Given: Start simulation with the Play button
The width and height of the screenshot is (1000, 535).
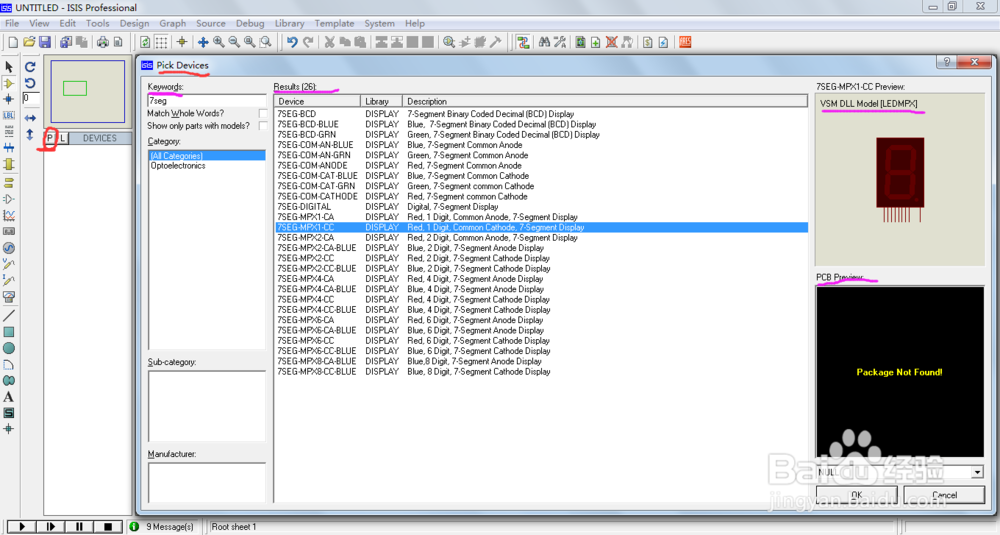Looking at the screenshot, I should coord(22,527).
